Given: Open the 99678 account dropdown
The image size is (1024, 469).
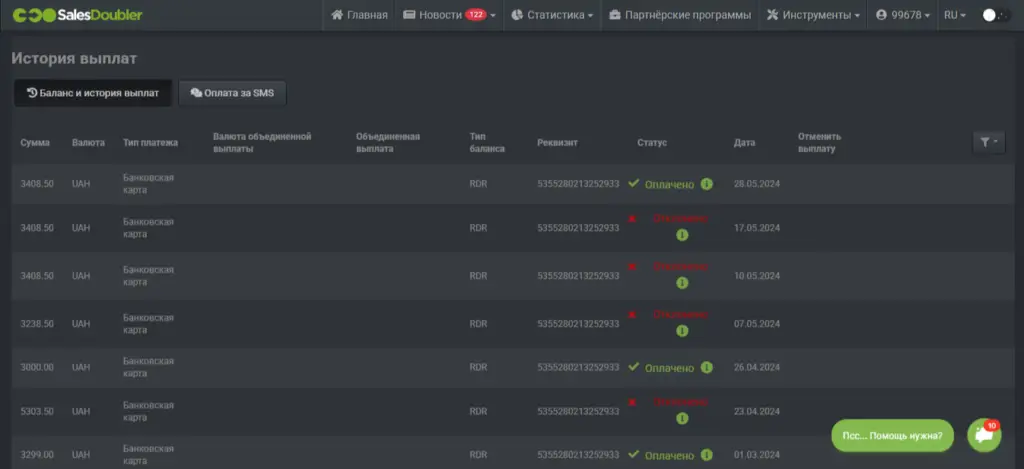Looking at the screenshot, I should [903, 15].
